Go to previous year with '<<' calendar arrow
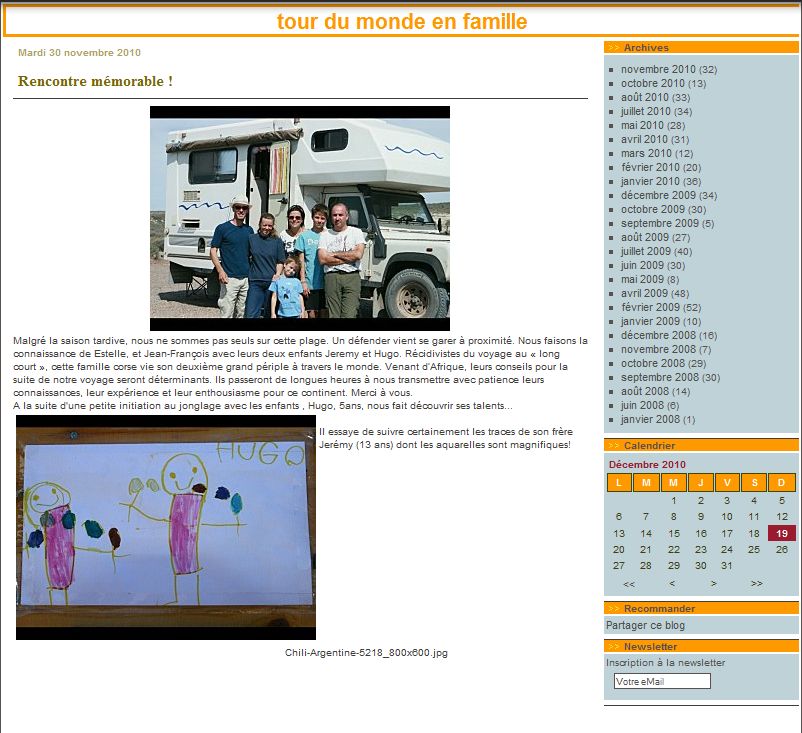The image size is (802, 733). [x=628, y=583]
